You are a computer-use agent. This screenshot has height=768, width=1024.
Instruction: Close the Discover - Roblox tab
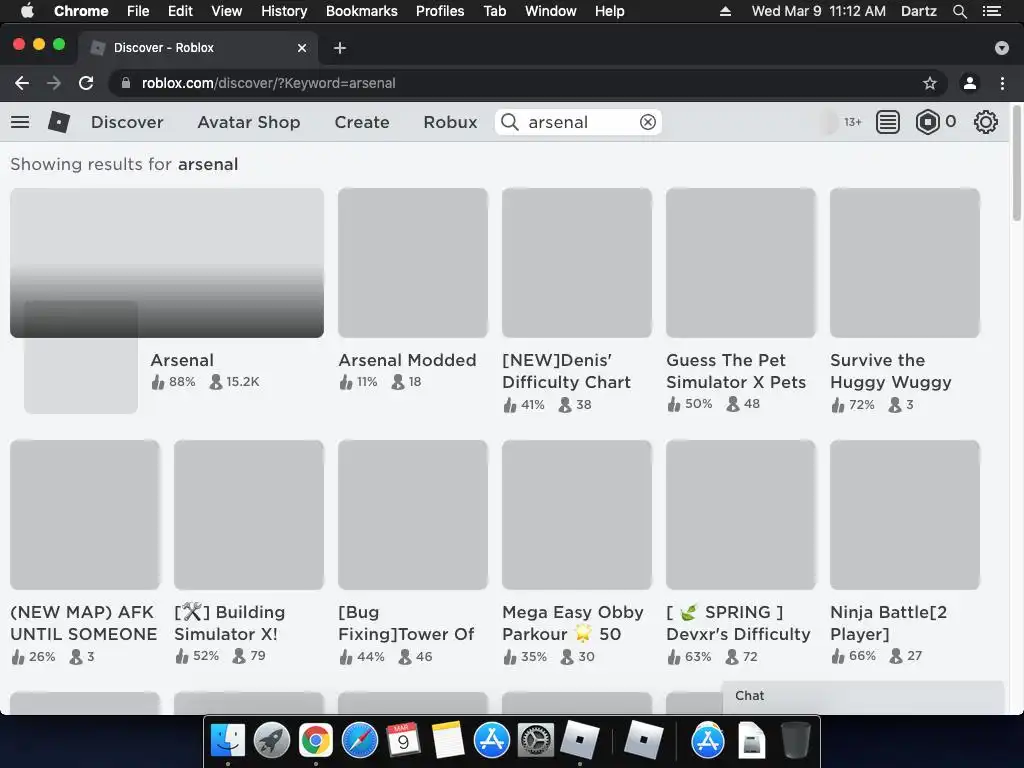302,48
